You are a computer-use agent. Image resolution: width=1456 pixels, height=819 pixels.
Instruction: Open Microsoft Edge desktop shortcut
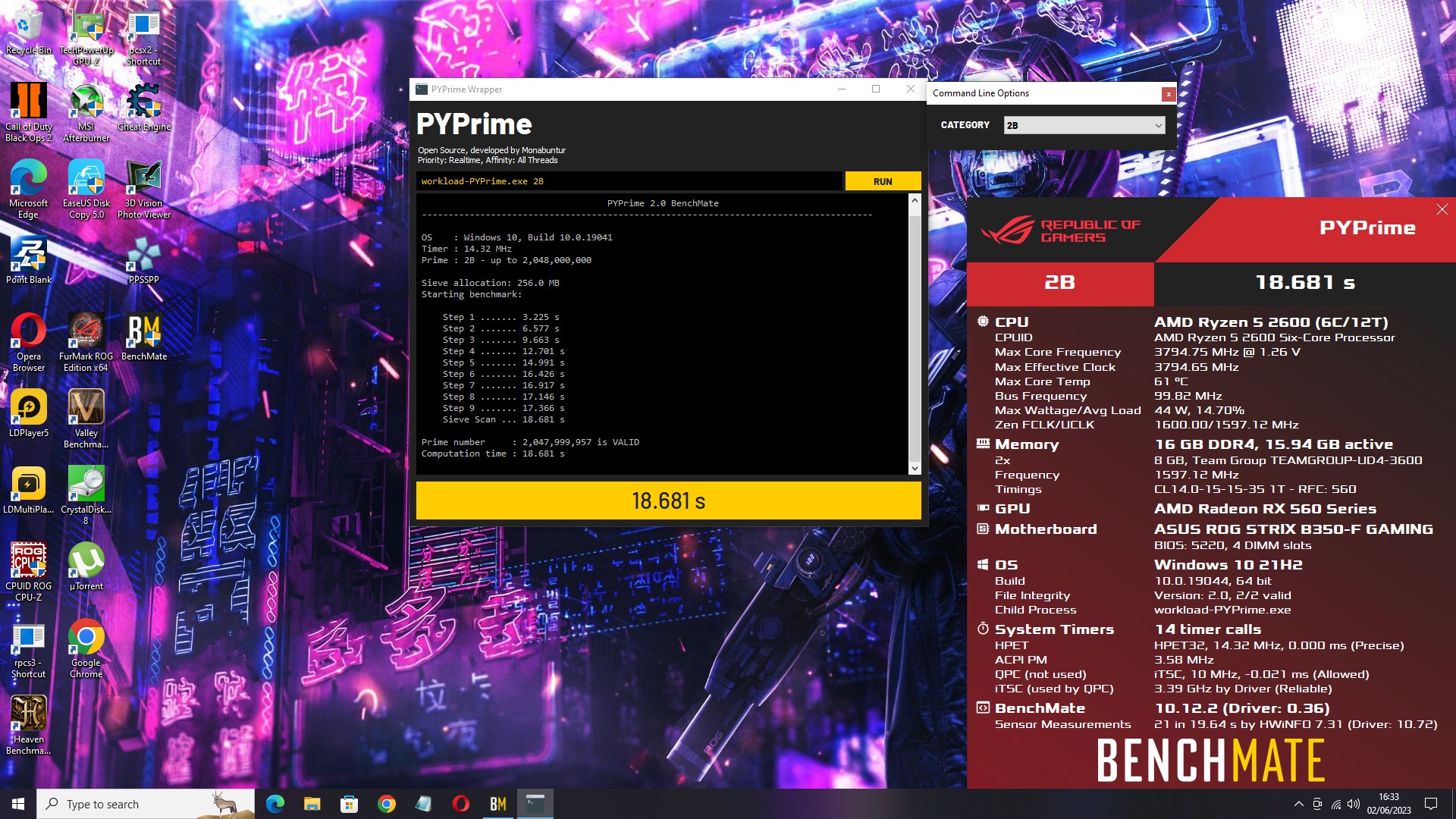pos(28,189)
